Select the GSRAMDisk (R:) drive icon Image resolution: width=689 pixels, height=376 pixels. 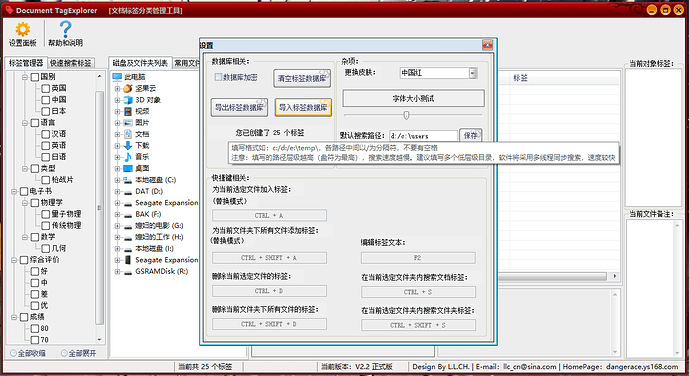click(x=127, y=271)
